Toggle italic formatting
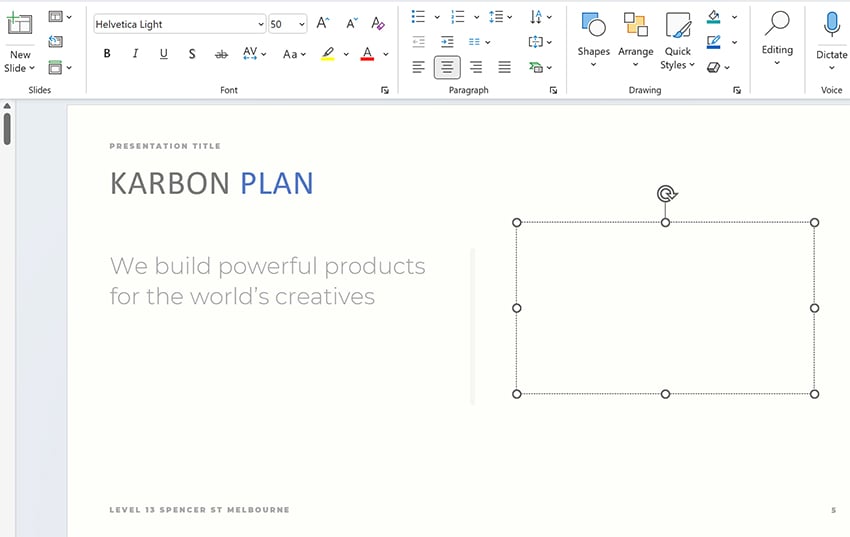The height and width of the screenshot is (537, 850). click(x=135, y=54)
